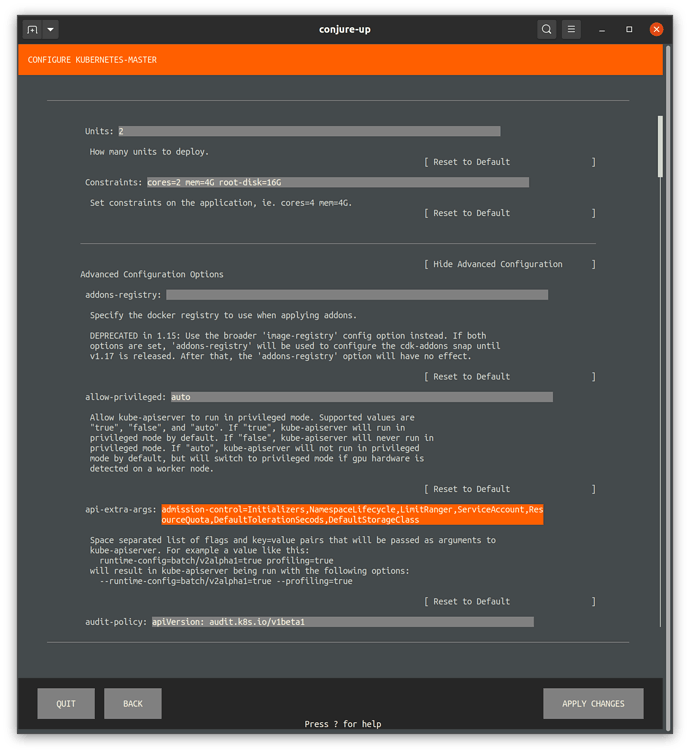Click the 'Allow kube-apiserver to run' description

[x=262, y=443]
